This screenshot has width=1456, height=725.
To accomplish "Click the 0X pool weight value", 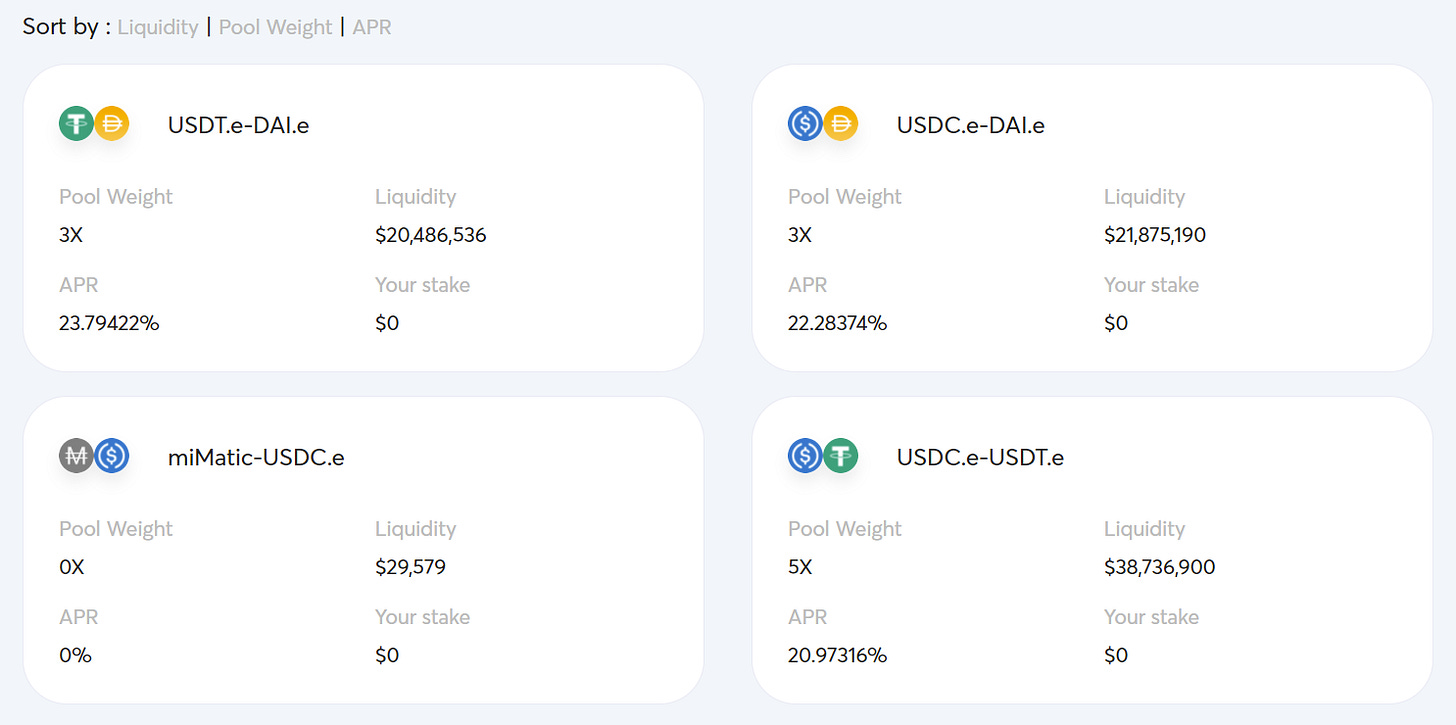I will (72, 568).
